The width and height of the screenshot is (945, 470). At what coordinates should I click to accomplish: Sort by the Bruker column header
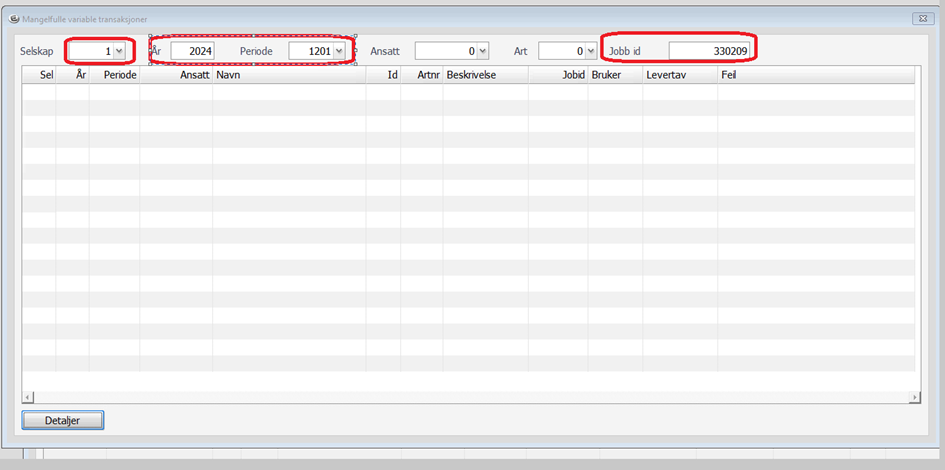coord(615,75)
